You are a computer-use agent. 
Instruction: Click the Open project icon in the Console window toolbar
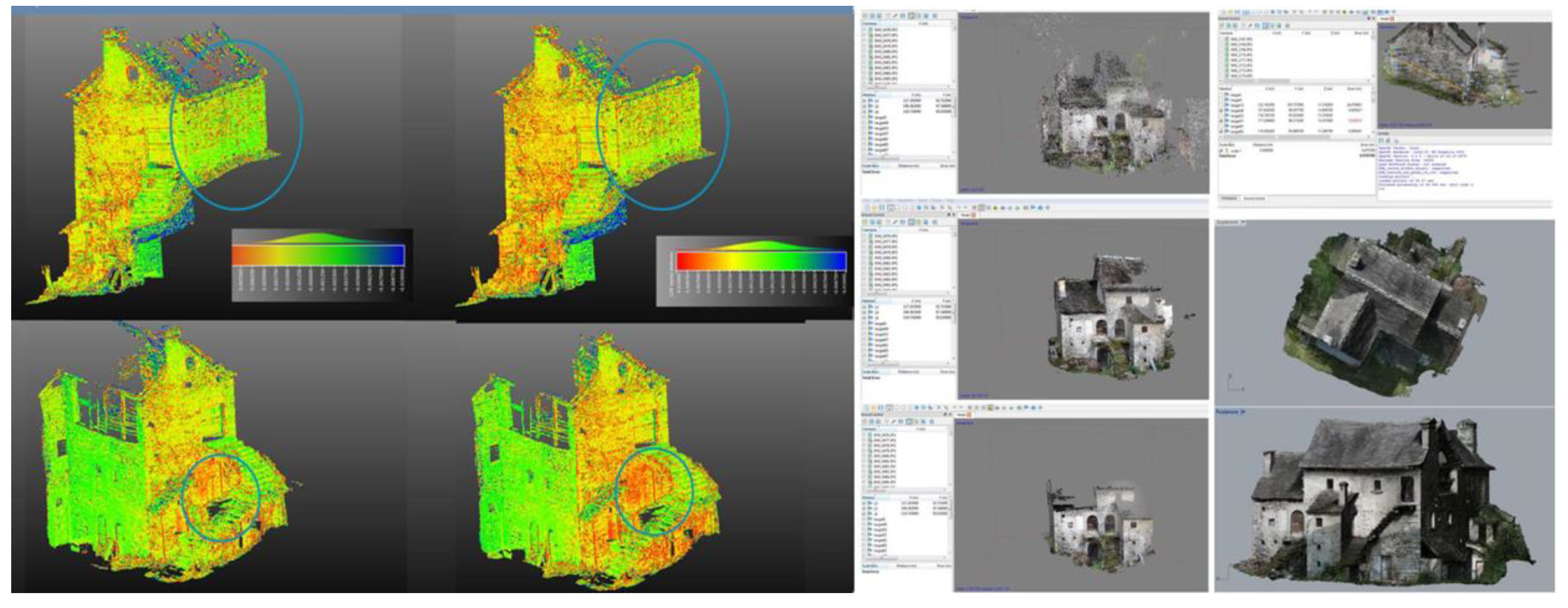1229,12
